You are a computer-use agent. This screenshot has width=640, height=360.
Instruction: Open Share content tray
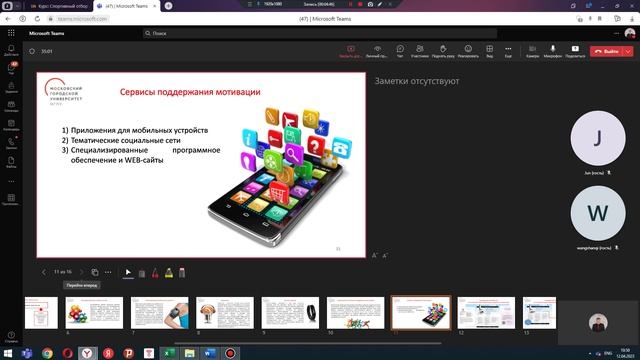(575, 51)
